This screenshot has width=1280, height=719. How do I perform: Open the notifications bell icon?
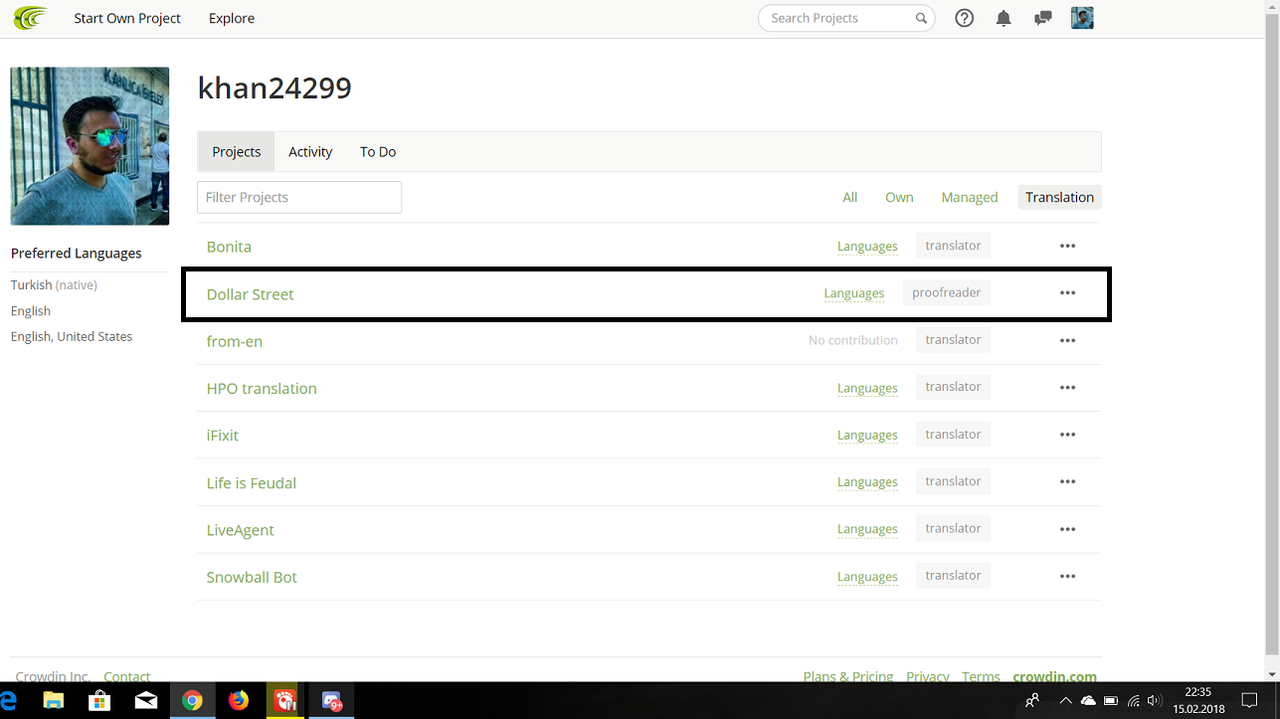(x=1003, y=18)
